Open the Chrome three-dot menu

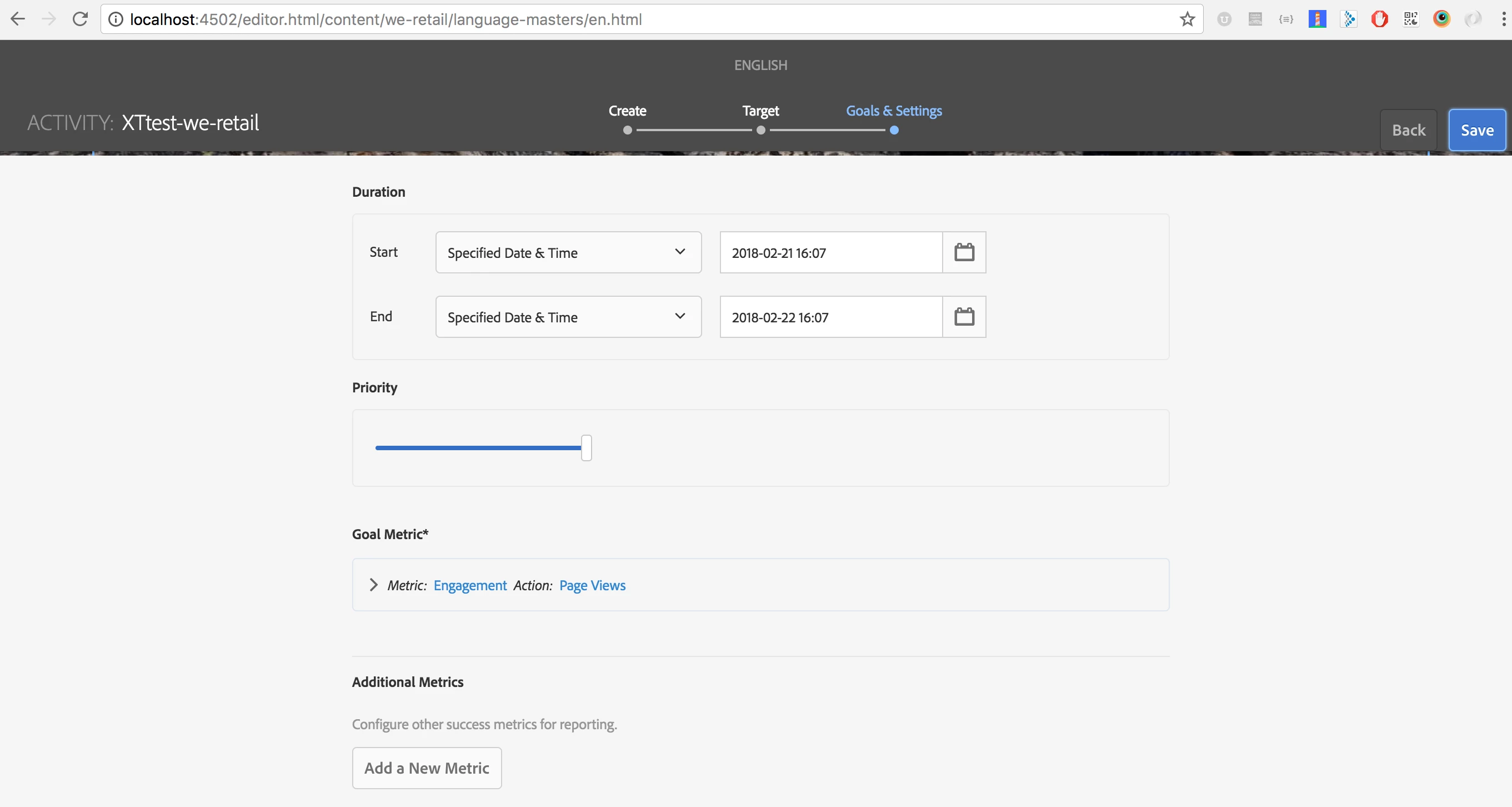pos(1503,19)
